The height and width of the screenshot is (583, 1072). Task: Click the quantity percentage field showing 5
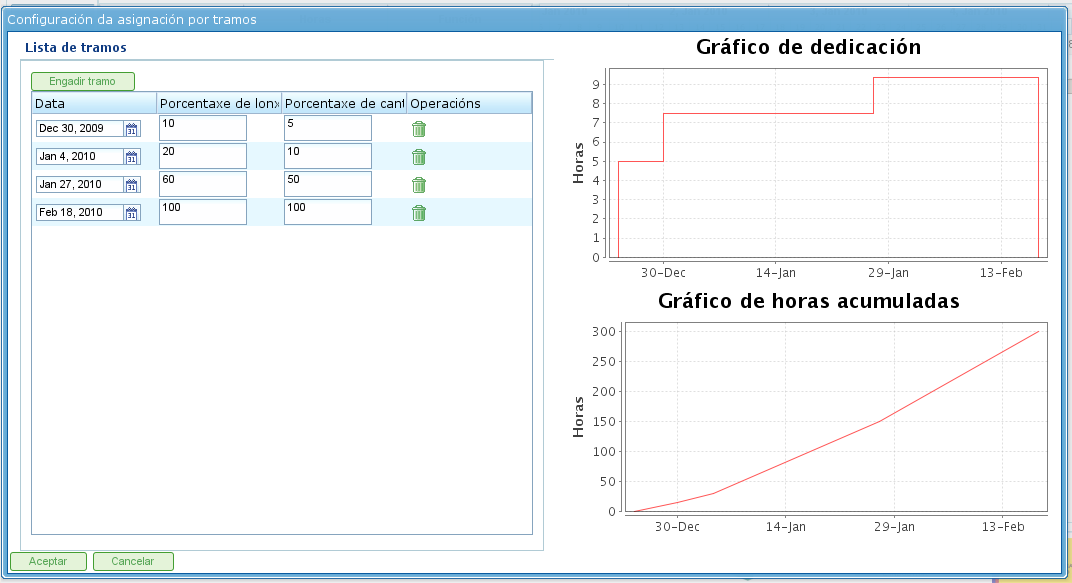327,128
